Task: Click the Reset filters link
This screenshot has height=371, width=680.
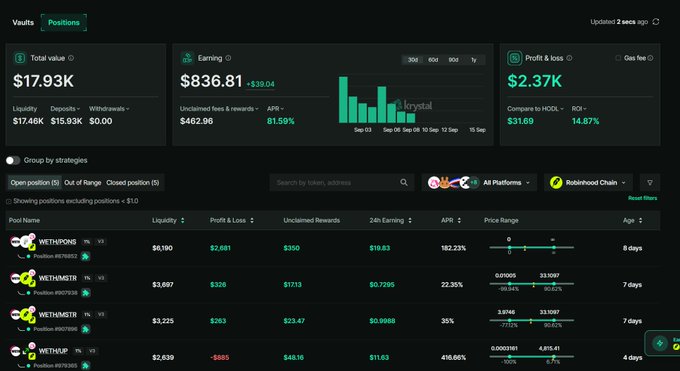Action: (642, 198)
